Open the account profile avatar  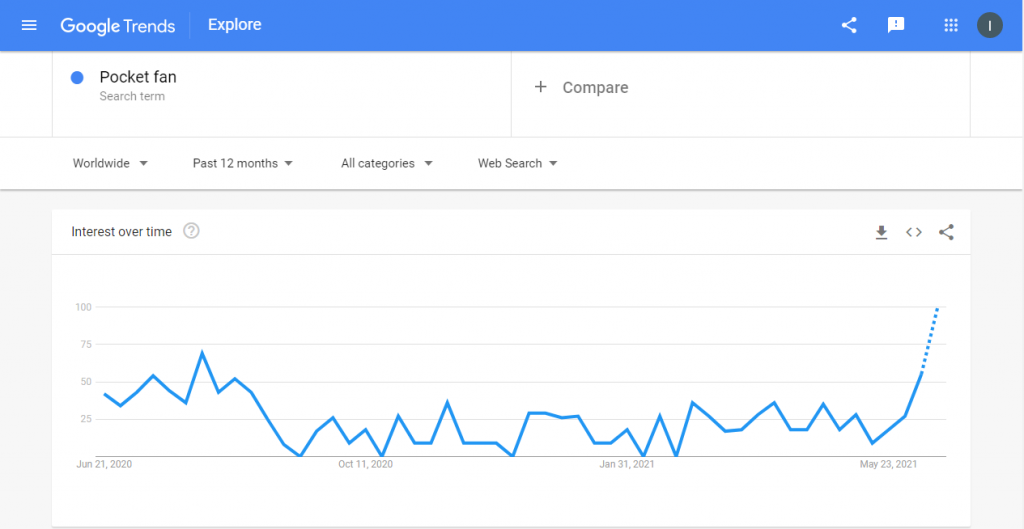(989, 25)
